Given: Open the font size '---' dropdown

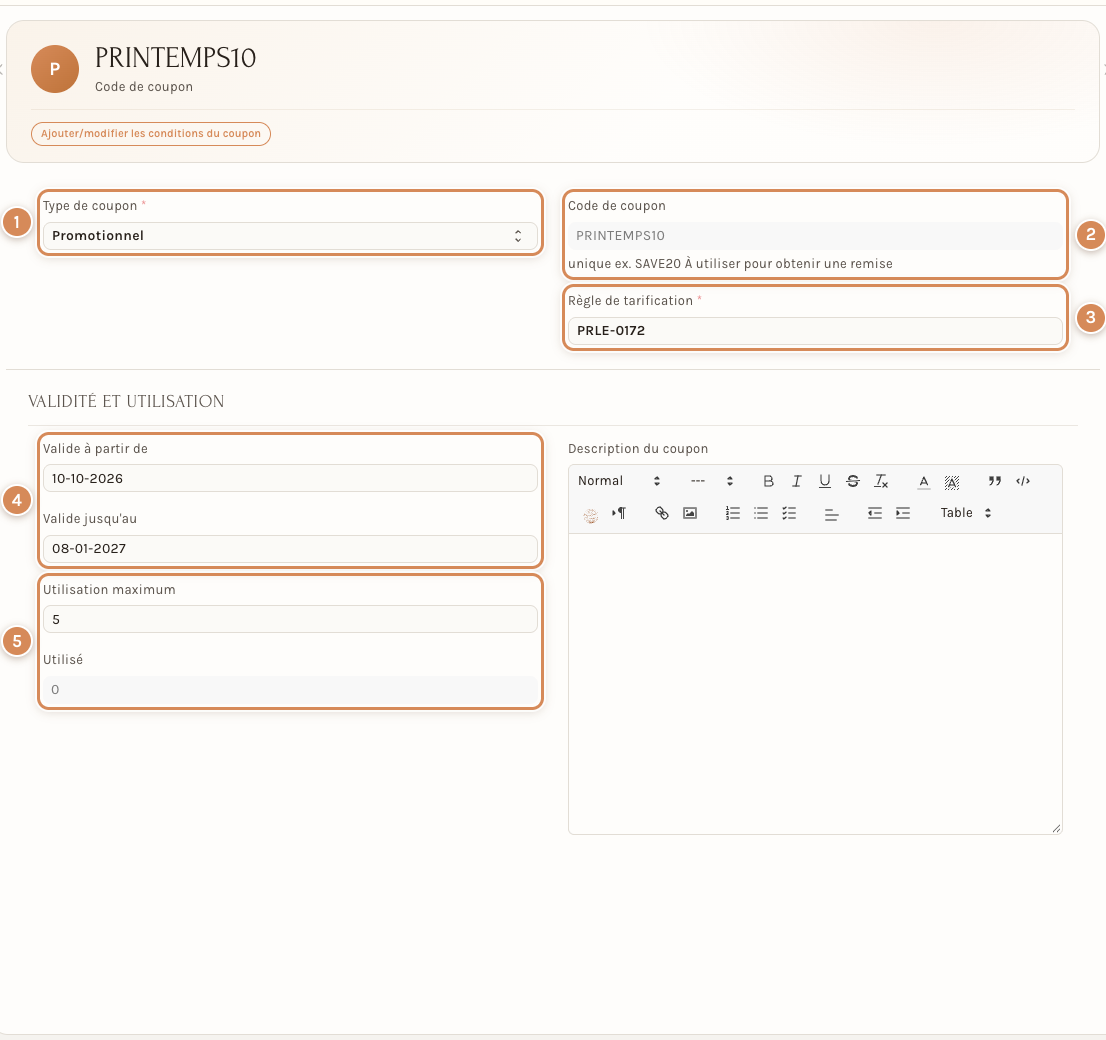Looking at the screenshot, I should tap(712, 481).
